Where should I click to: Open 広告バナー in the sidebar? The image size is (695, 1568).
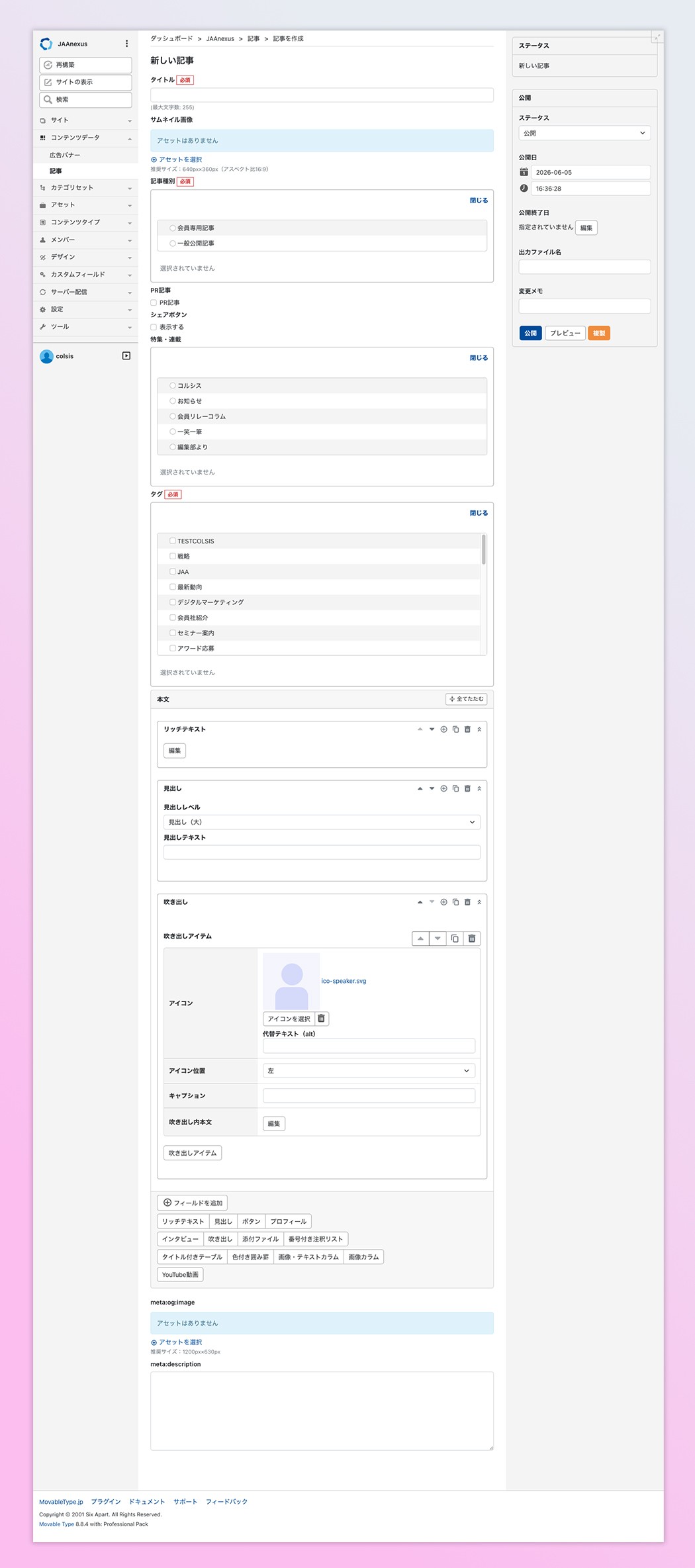(x=65, y=155)
